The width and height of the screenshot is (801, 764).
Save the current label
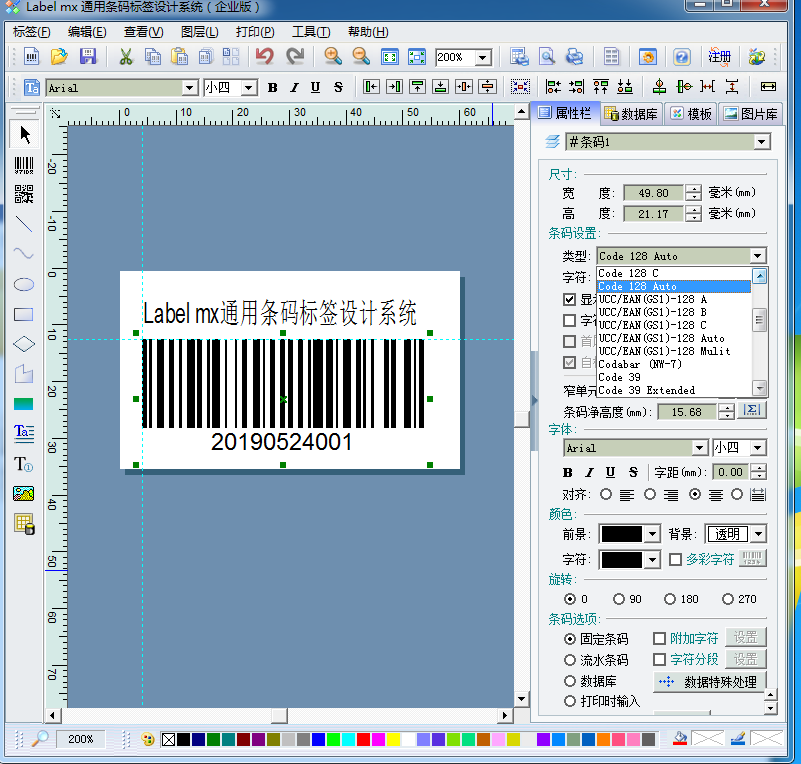87,57
